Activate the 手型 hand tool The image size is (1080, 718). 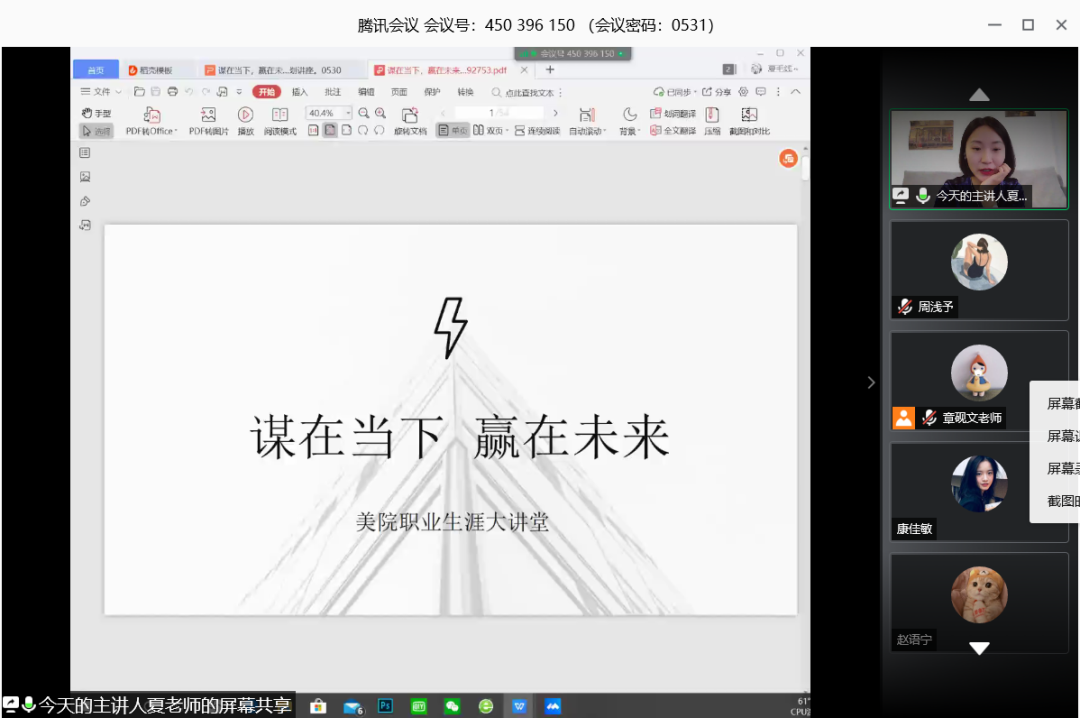click(x=96, y=113)
